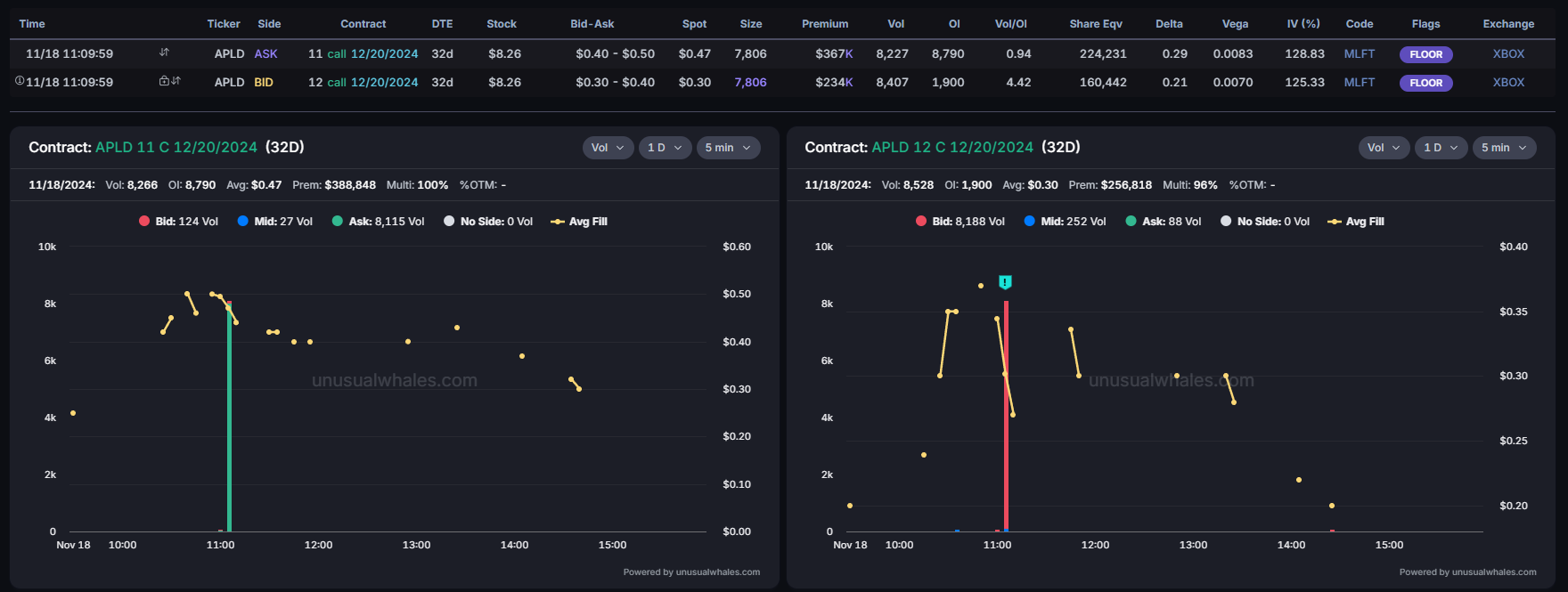Click the purple ASK side label

[265, 53]
